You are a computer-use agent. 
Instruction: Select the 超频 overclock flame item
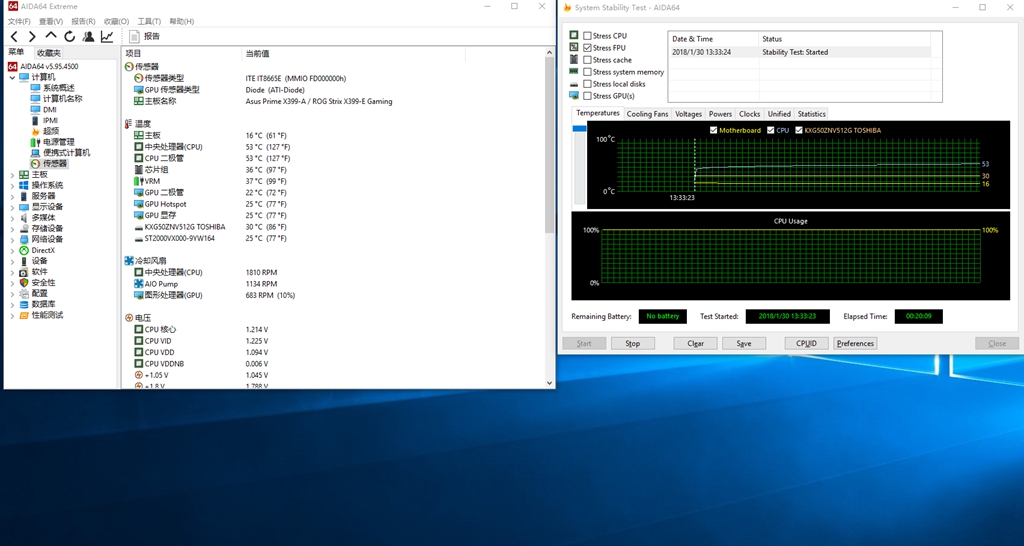[x=50, y=131]
